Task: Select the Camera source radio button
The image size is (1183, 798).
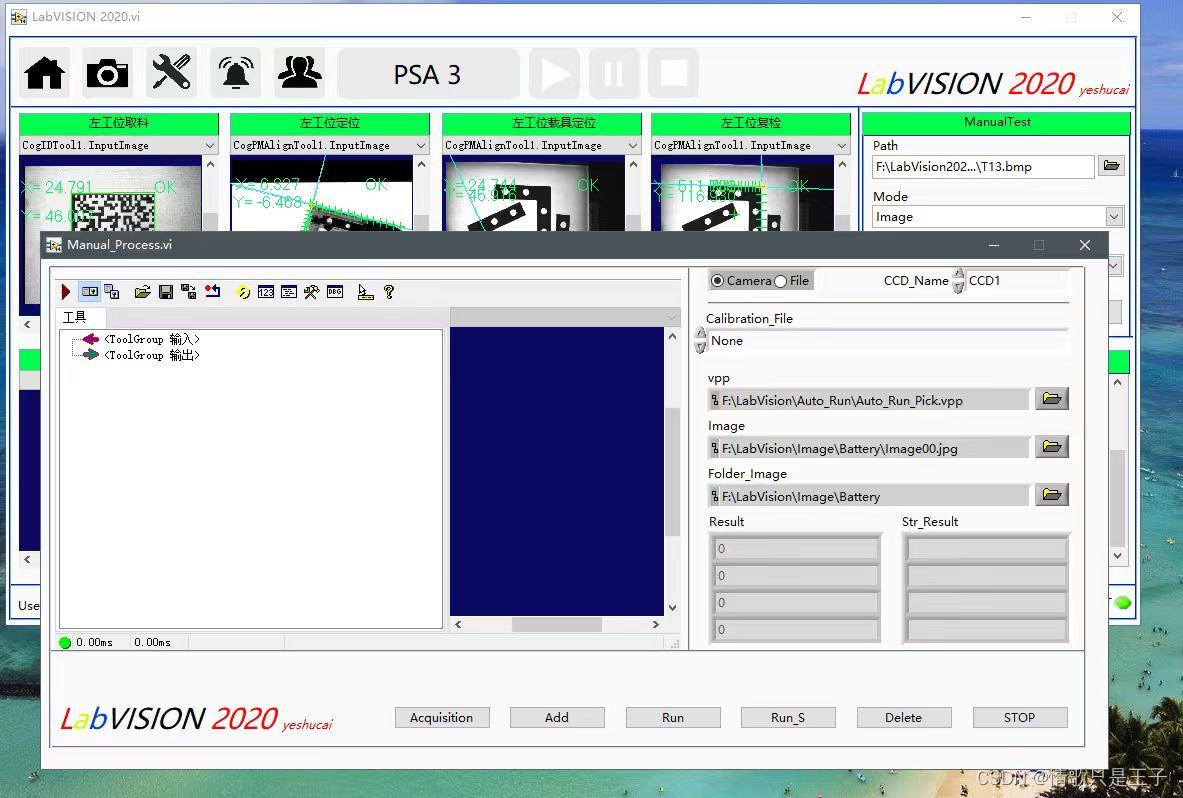Action: pos(716,281)
